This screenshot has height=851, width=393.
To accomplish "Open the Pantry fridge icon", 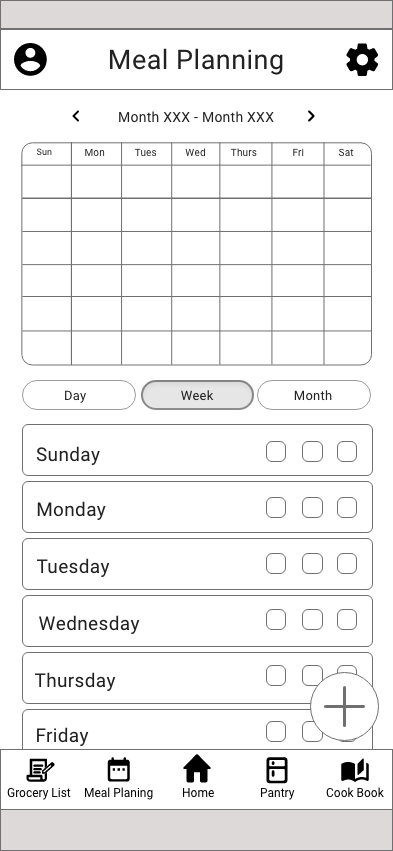I will 277,770.
